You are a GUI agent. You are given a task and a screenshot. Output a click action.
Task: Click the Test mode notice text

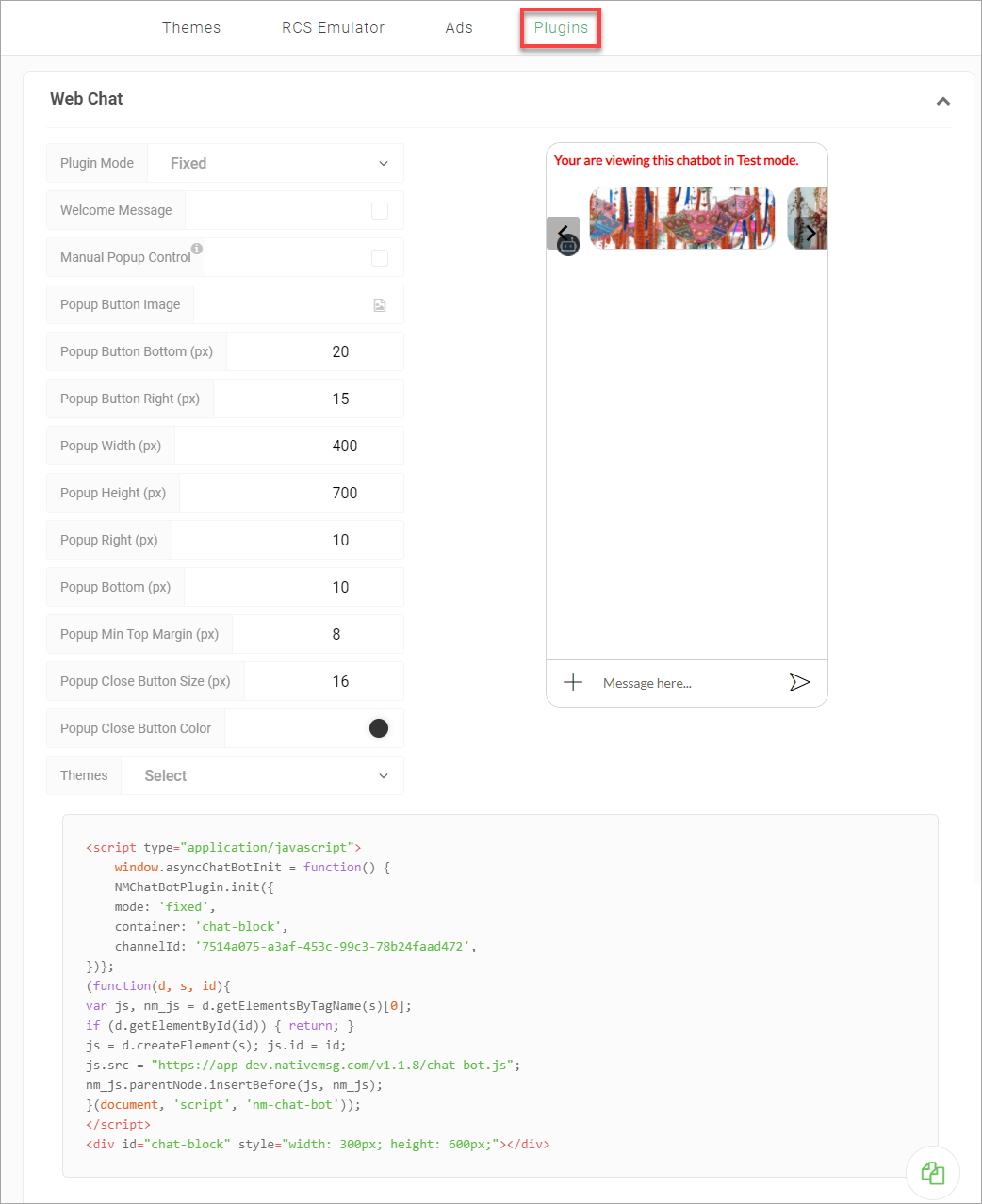click(x=676, y=160)
